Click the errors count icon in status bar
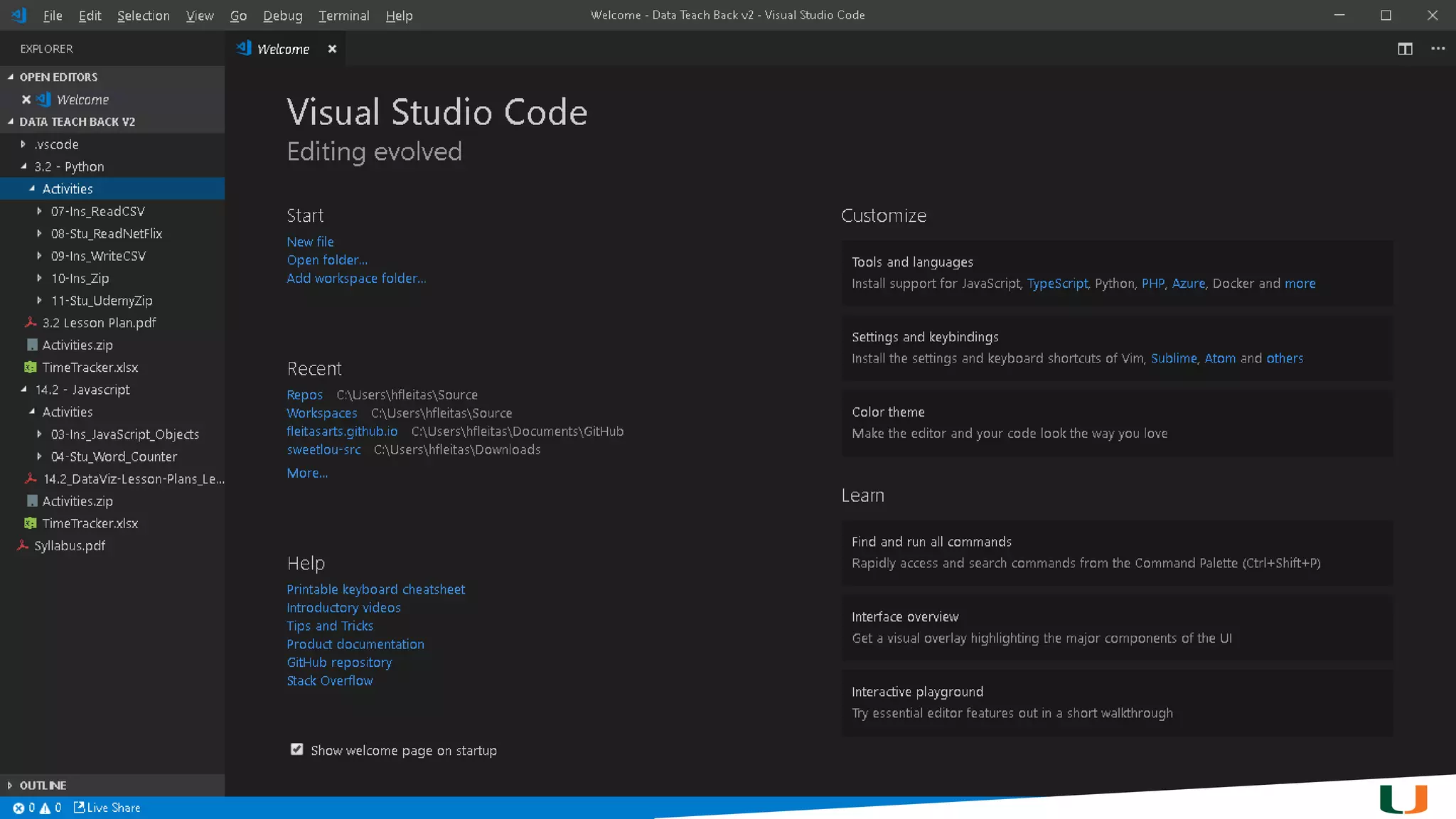The height and width of the screenshot is (819, 1456). (19, 808)
